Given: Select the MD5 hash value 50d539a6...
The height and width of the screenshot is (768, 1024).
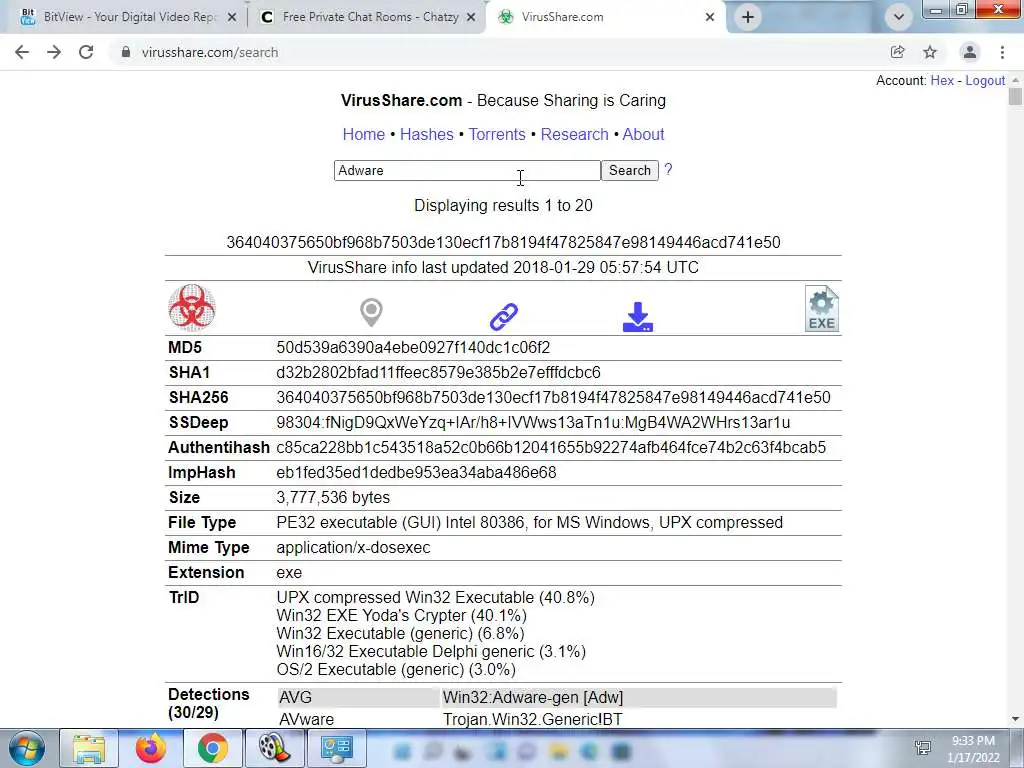Looking at the screenshot, I should pyautogui.click(x=413, y=347).
